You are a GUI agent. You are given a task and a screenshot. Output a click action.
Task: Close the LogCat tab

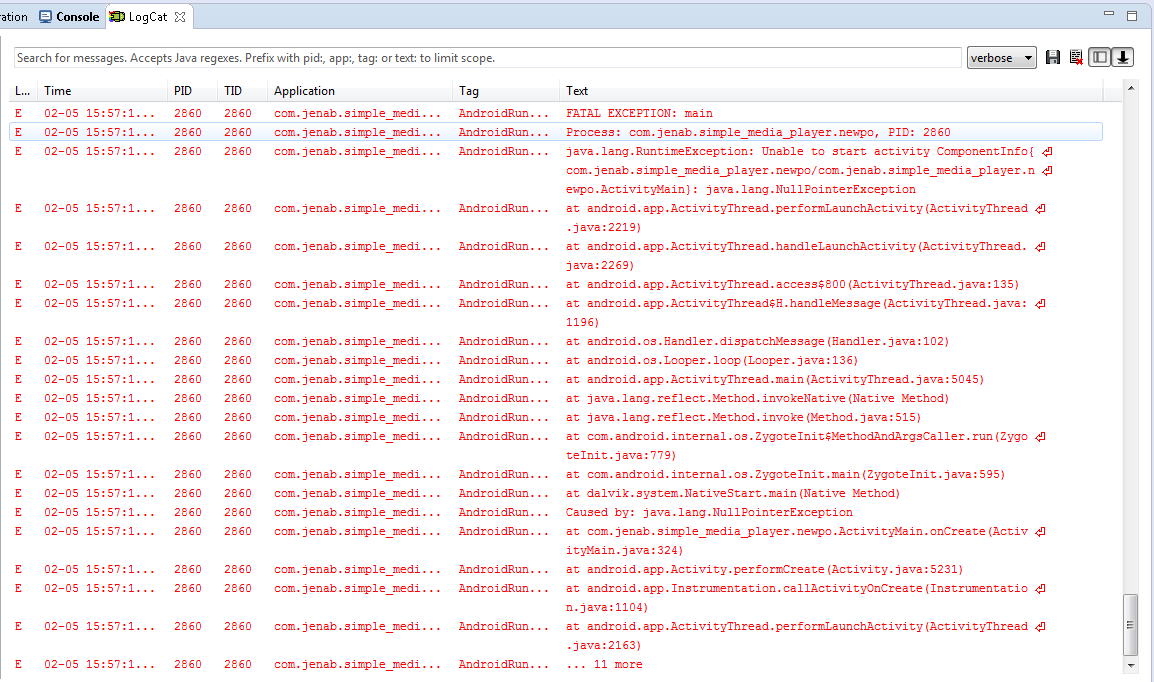[180, 17]
